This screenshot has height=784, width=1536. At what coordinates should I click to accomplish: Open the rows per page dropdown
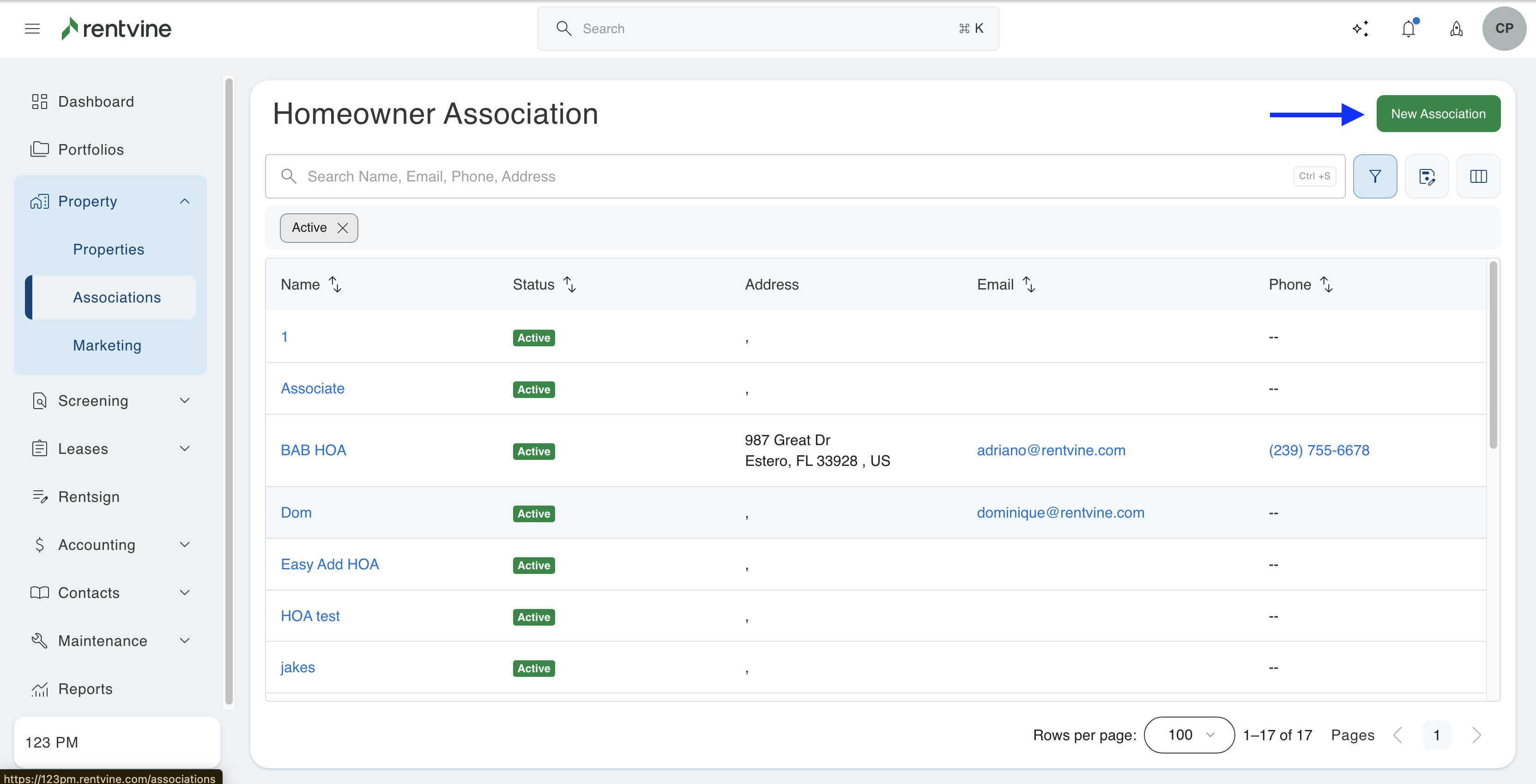(1189, 735)
